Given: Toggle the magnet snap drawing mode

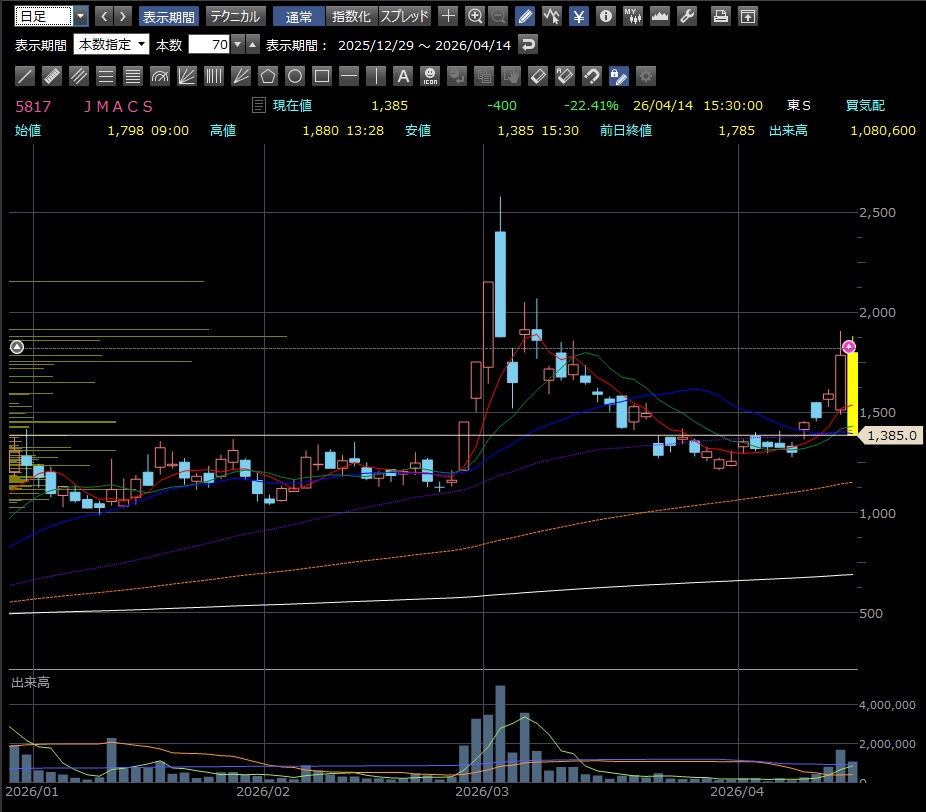Looking at the screenshot, I should (592, 76).
